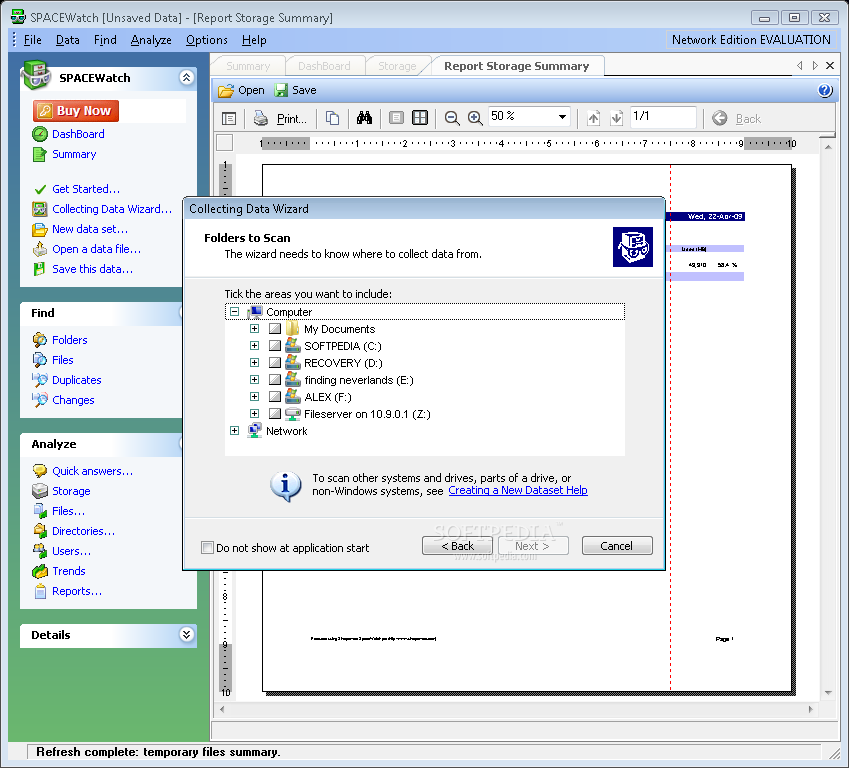The height and width of the screenshot is (768, 849).
Task: Click tab strip scroll right arrow
Action: pos(815,66)
